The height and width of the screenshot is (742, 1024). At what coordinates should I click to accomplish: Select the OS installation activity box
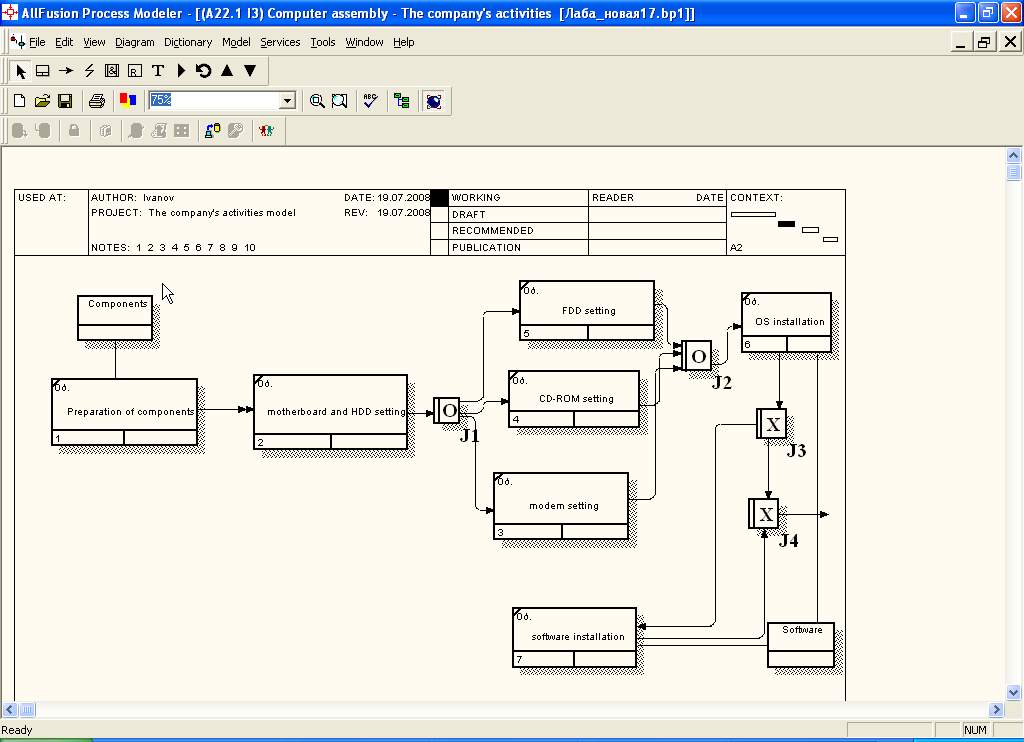click(786, 322)
